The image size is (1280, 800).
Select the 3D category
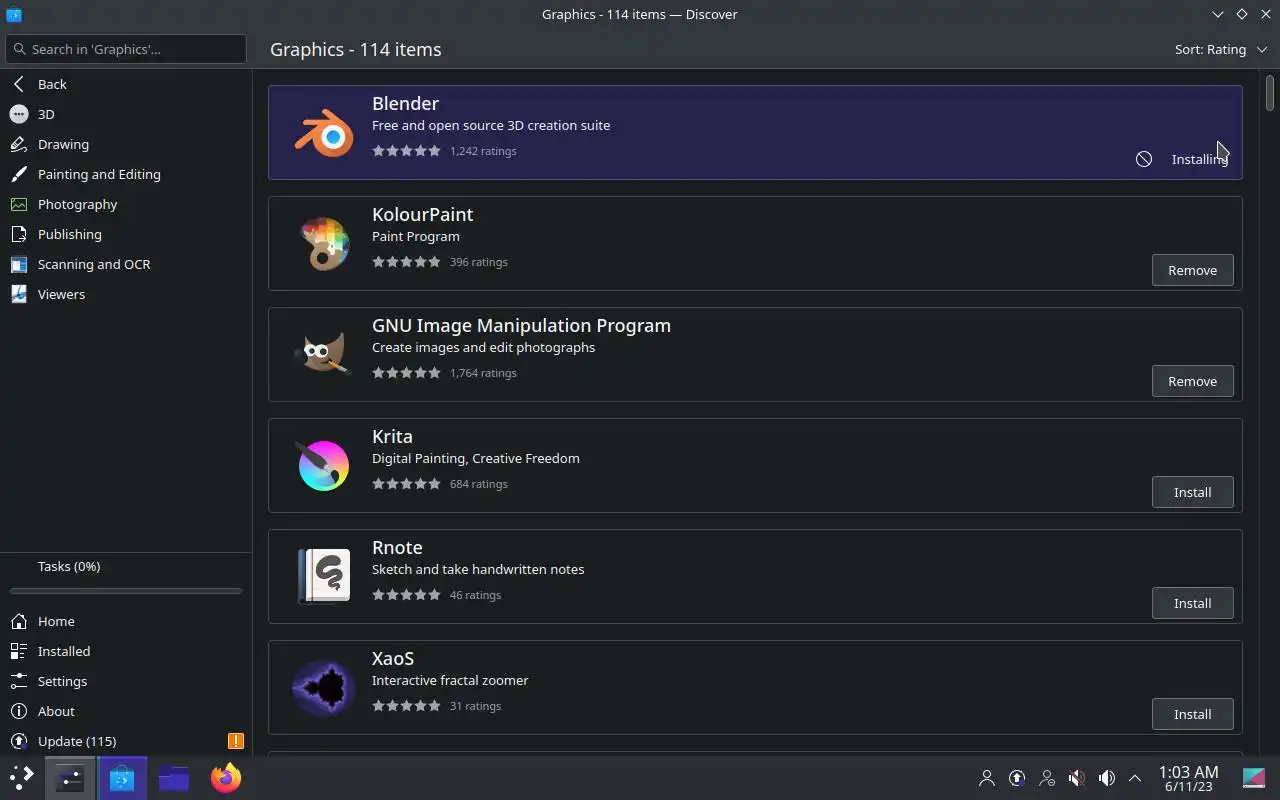pyautogui.click(x=126, y=114)
